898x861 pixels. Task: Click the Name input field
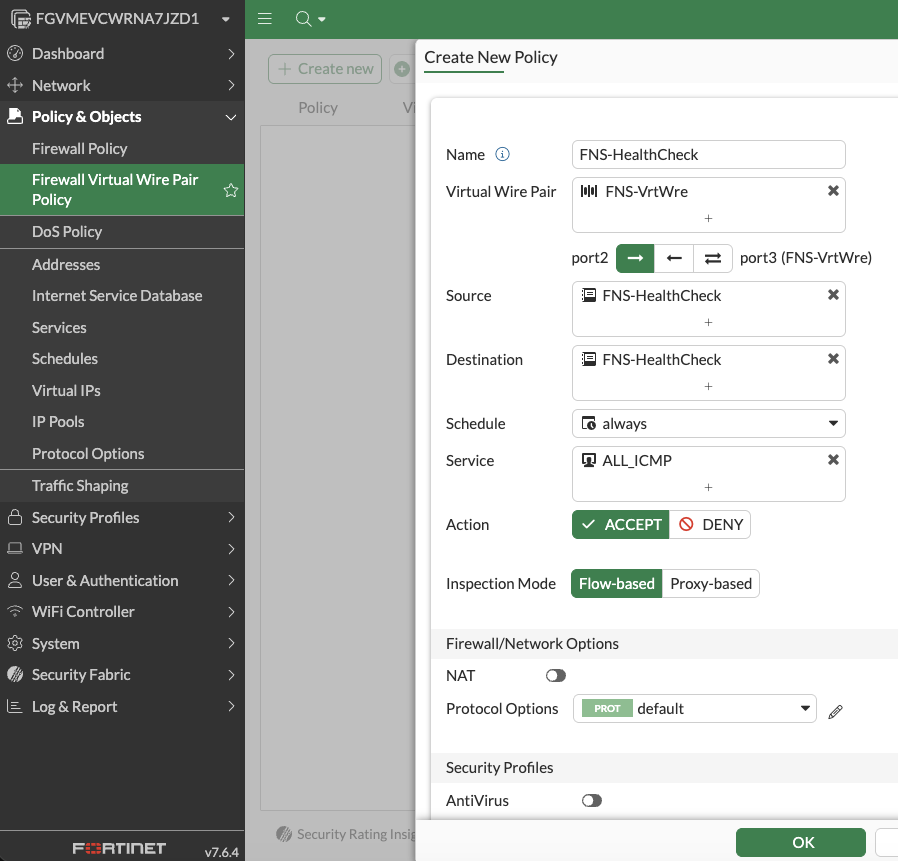pyautogui.click(x=708, y=155)
